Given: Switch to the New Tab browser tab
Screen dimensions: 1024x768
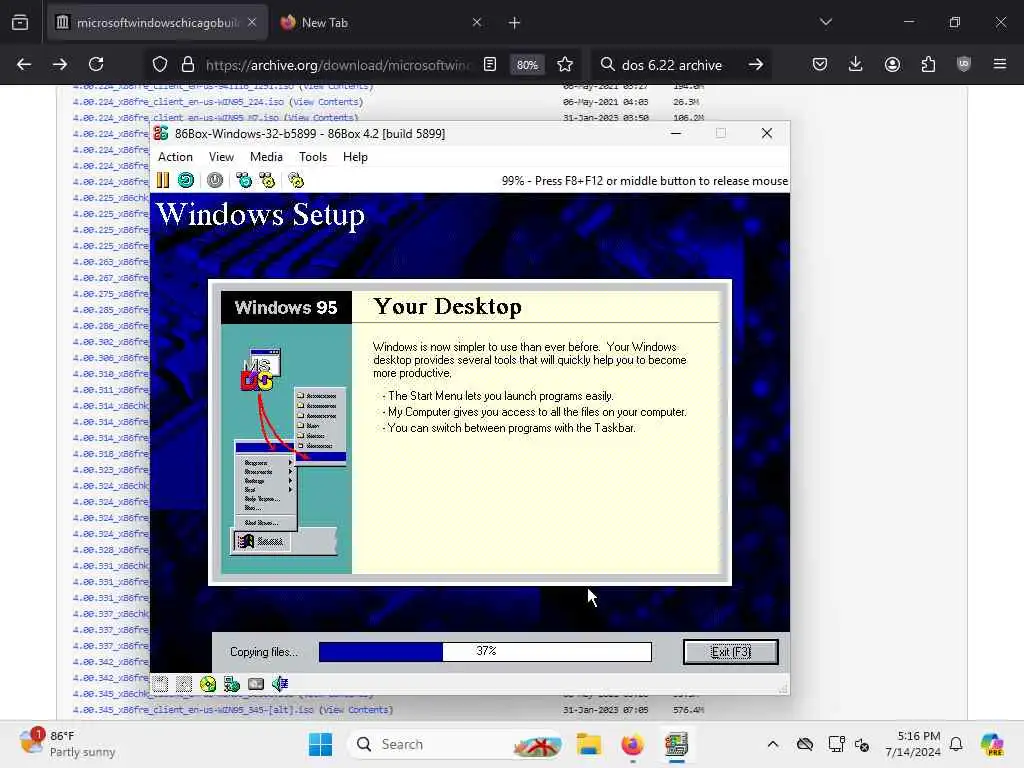Looking at the screenshot, I should pos(381,22).
